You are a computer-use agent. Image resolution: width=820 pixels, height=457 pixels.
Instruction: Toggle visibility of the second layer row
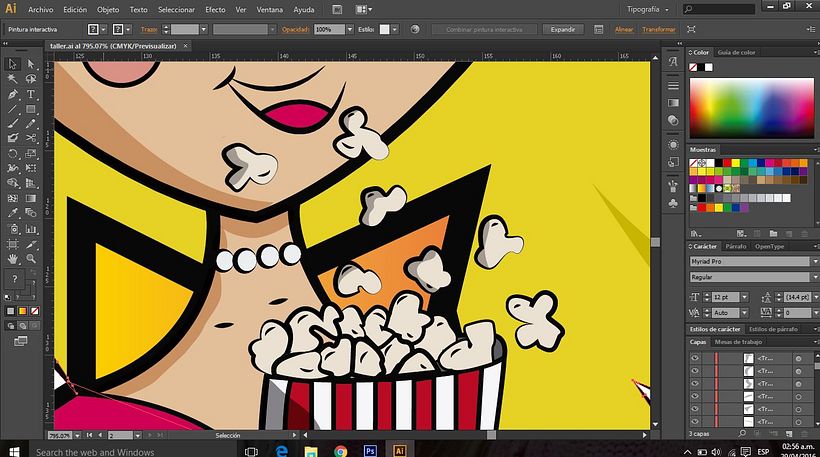pos(694,371)
